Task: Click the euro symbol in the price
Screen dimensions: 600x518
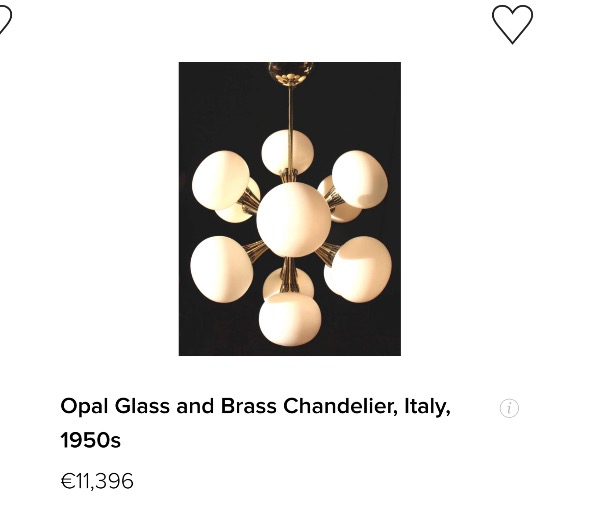Action: 68,482
